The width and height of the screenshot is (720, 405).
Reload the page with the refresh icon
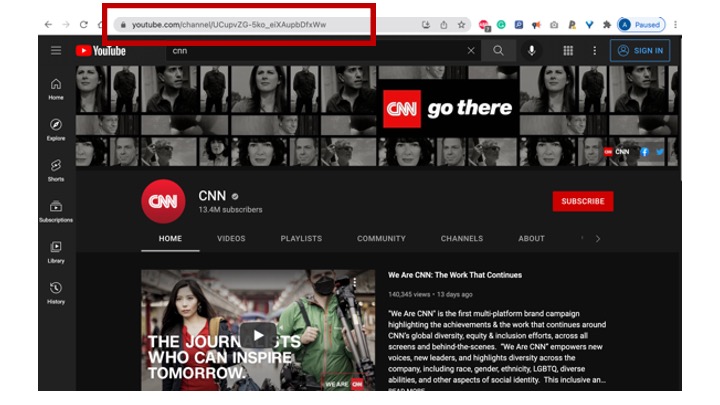point(84,24)
